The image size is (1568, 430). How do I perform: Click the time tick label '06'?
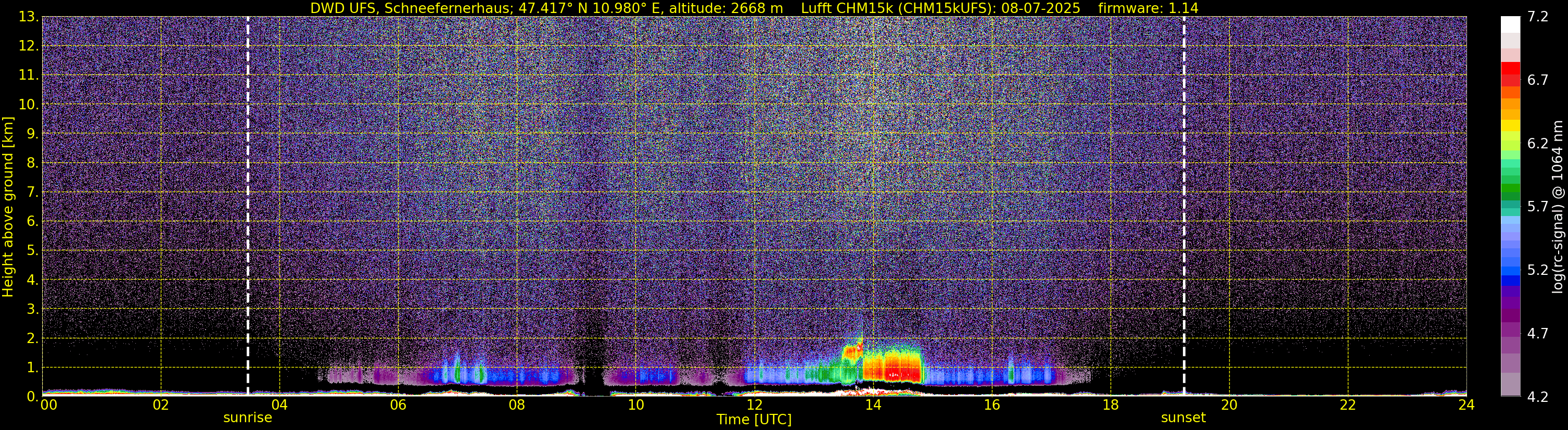[x=398, y=405]
